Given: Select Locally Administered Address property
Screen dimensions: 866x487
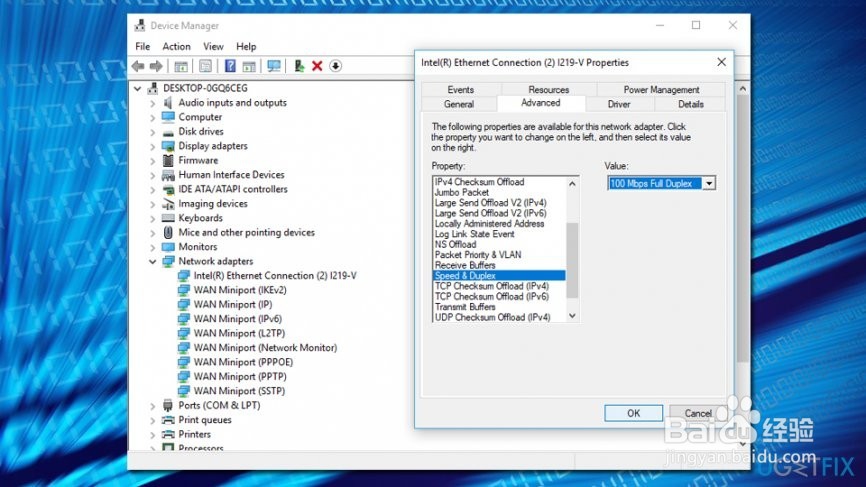Looking at the screenshot, I should click(x=489, y=224).
